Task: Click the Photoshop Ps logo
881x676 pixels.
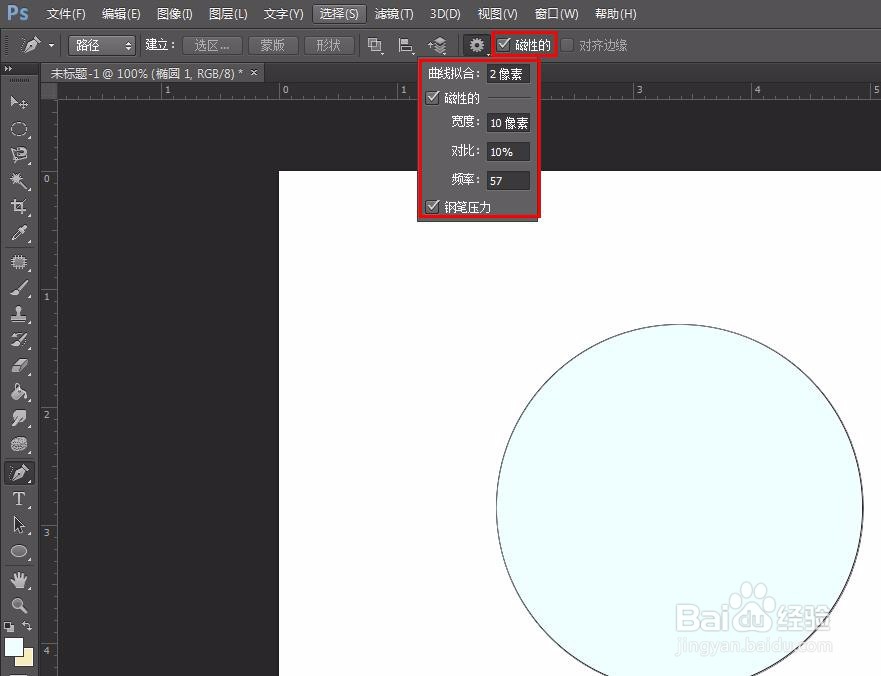Action: [x=17, y=12]
